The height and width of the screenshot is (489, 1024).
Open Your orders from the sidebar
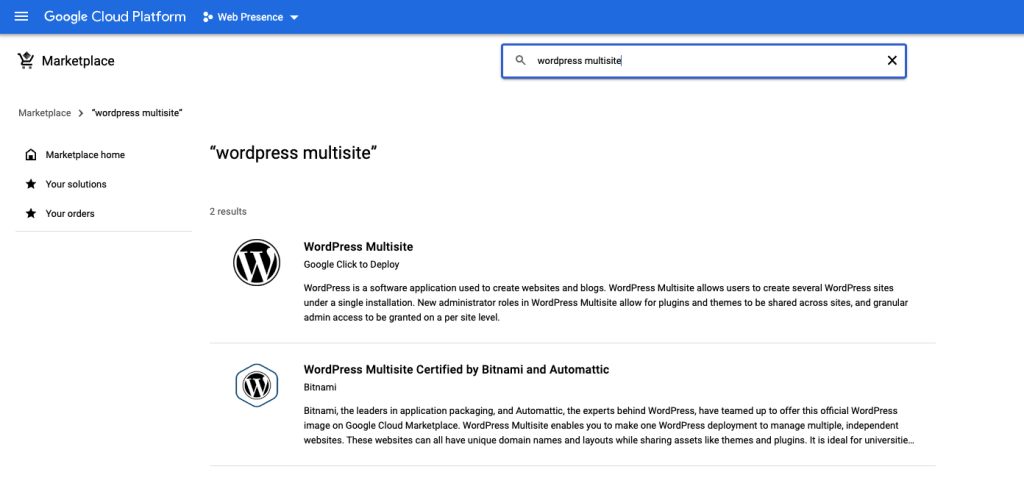tap(70, 213)
